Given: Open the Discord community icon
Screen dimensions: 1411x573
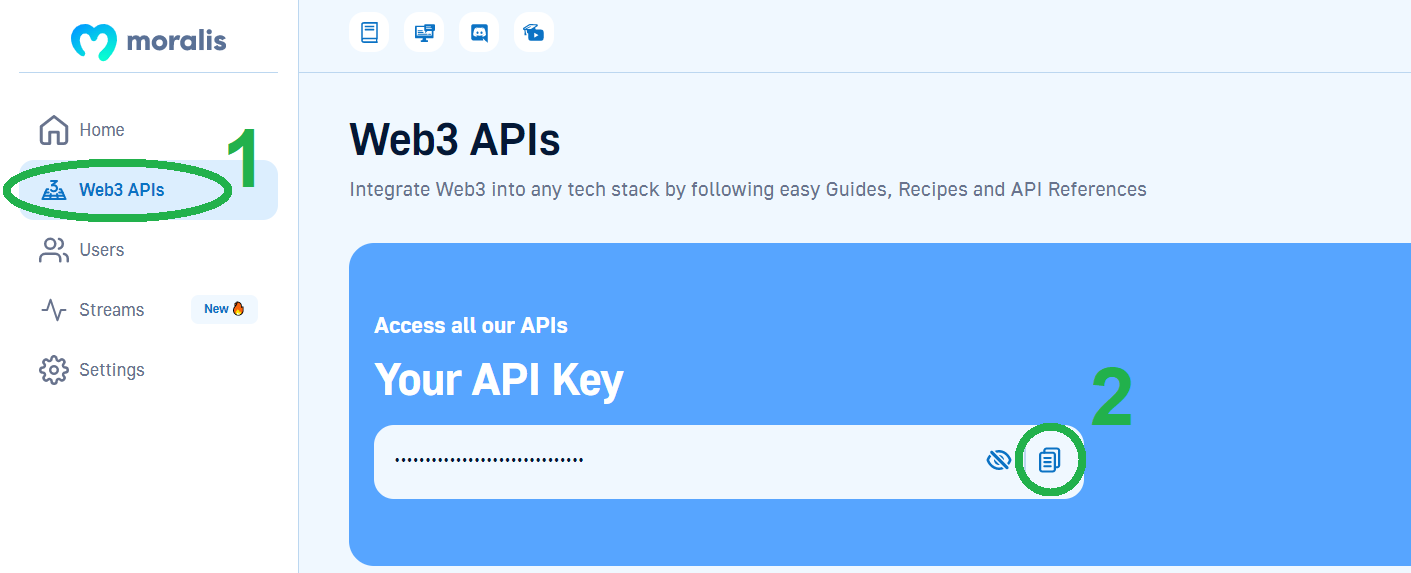Looking at the screenshot, I should click(479, 32).
